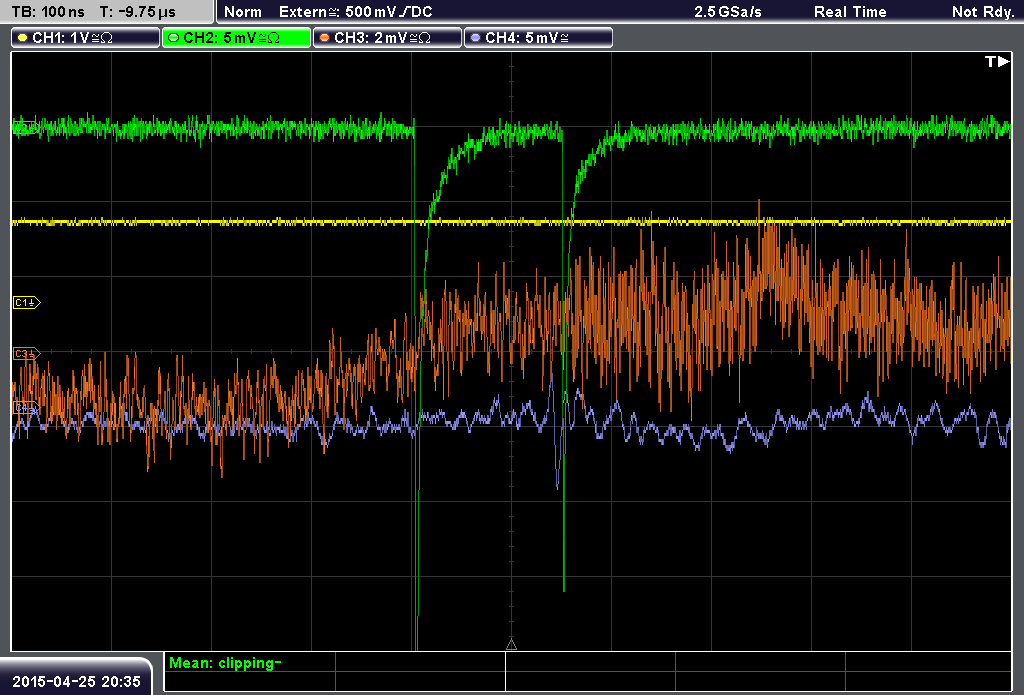Image resolution: width=1024 pixels, height=695 pixels.
Task: Click the Mean: clipping measurement result
Action: point(225,663)
